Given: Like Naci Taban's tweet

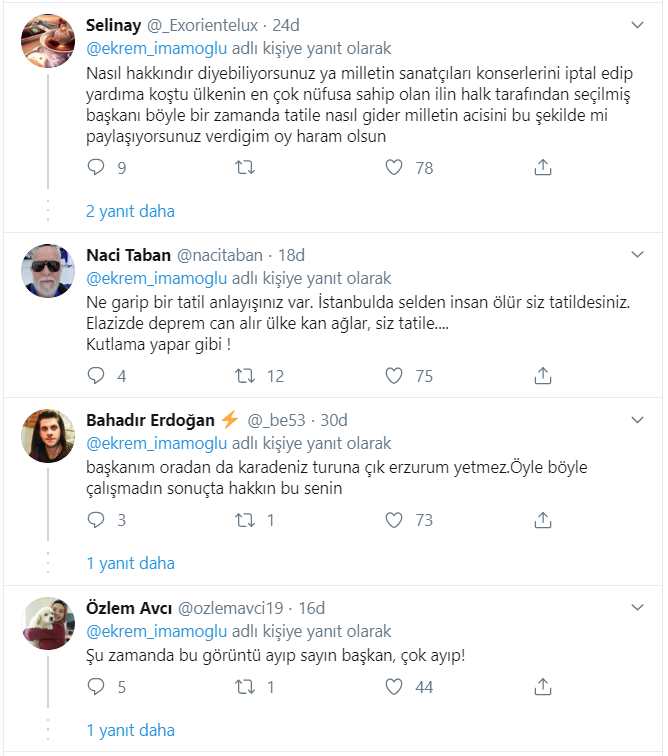Looking at the screenshot, I should (395, 375).
